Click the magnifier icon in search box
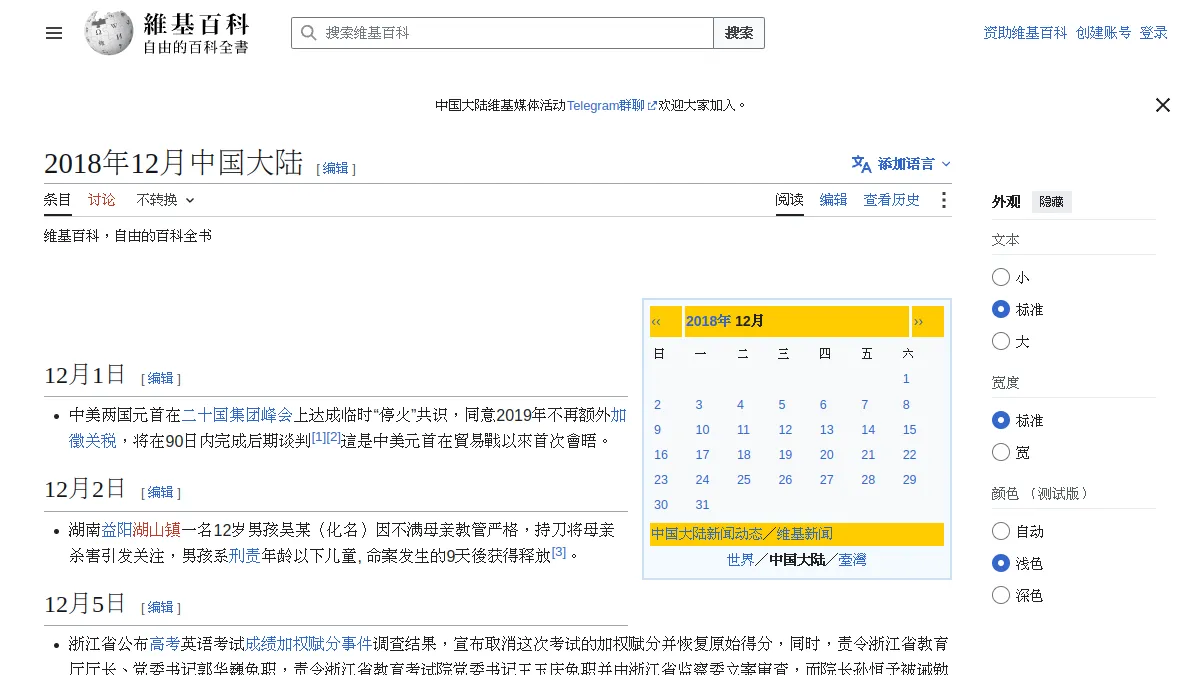This screenshot has width=1200, height=675. (308, 33)
